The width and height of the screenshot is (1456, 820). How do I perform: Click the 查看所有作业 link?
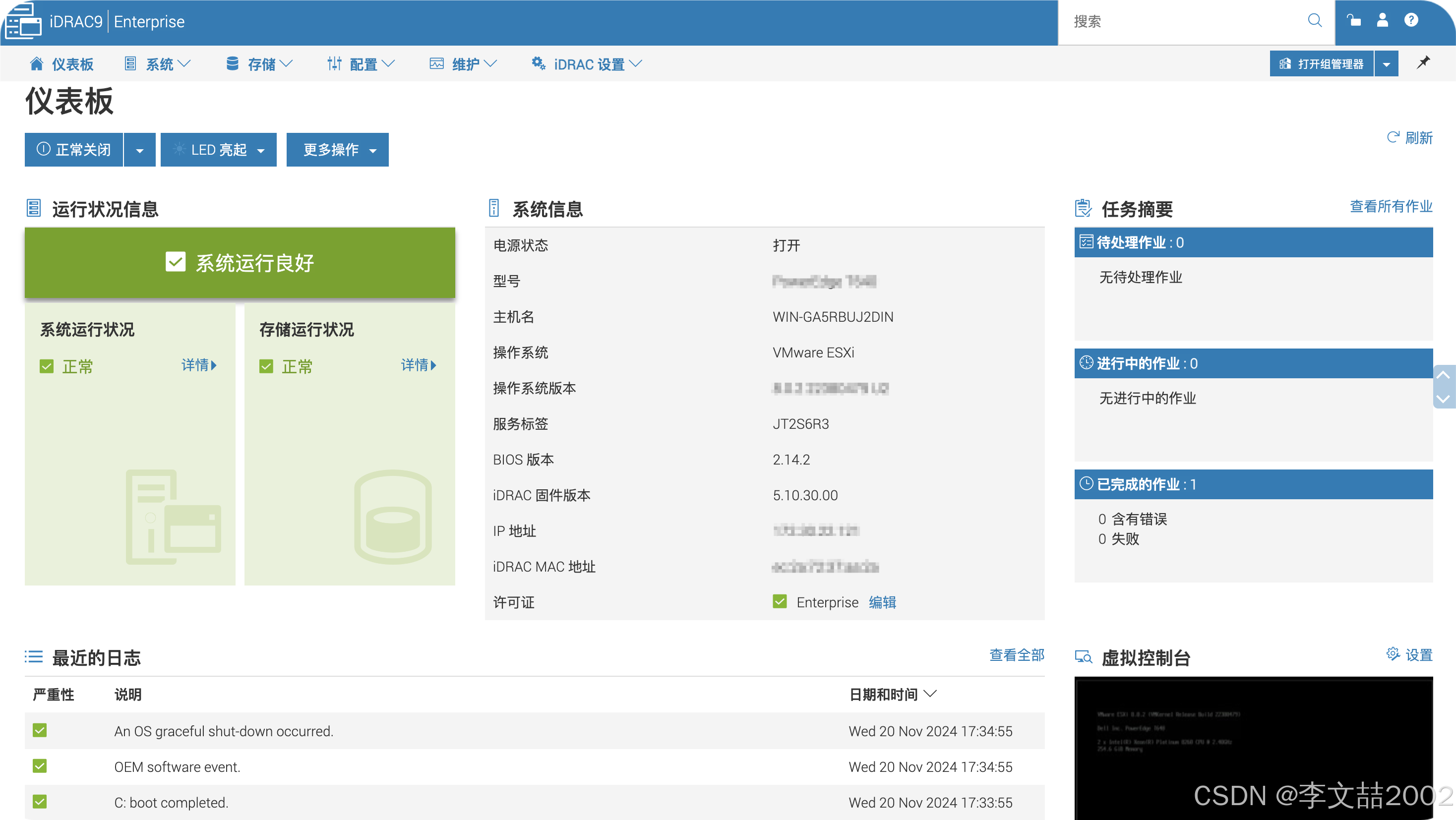[x=1391, y=206]
